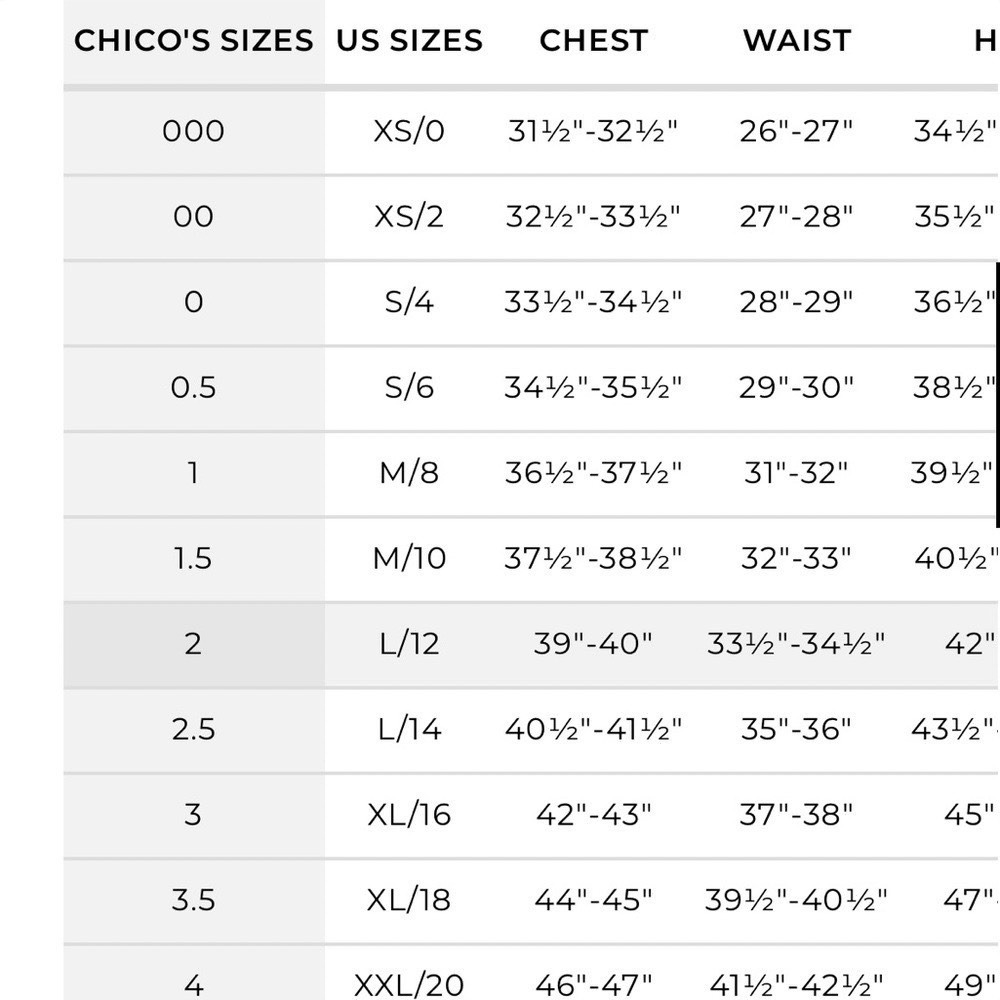
Task: Click chest measurement 36½"-37½"
Action: point(593,473)
